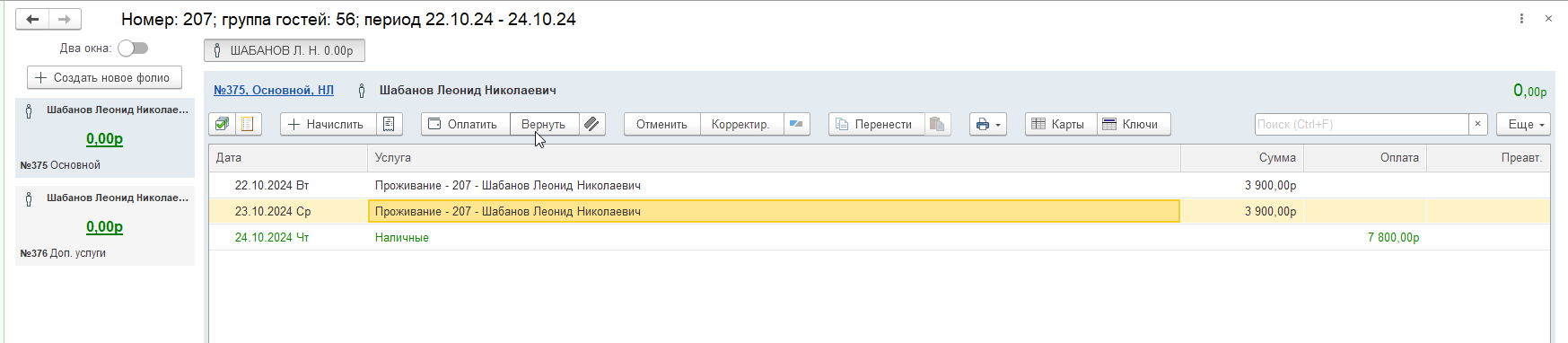The height and width of the screenshot is (343, 1568).
Task: Click the guest icon beside Шабанов Леонид Николаевич header
Action: 362,91
